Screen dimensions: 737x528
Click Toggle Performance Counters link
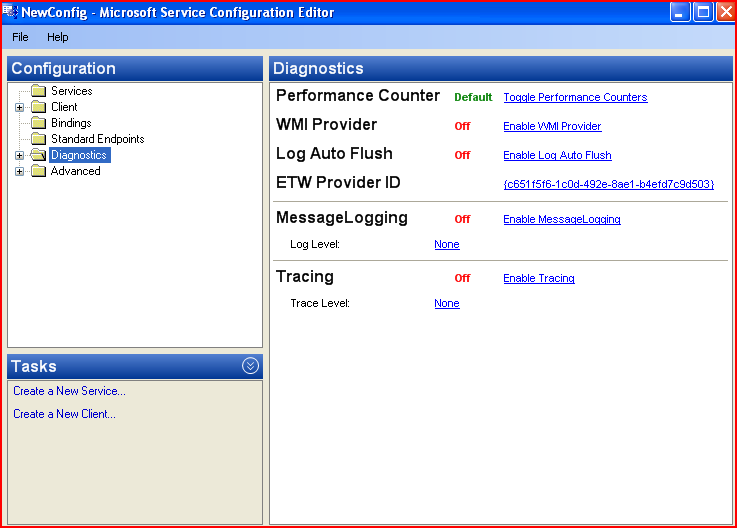[x=575, y=97]
